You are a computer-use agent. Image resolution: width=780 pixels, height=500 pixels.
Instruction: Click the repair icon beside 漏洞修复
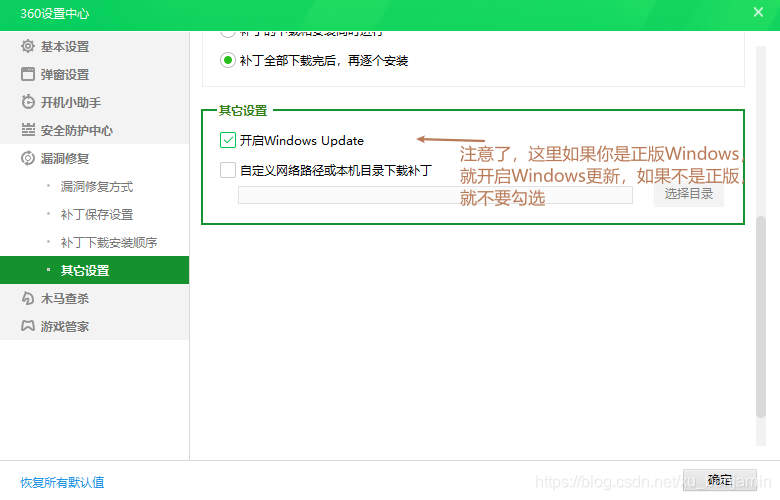28,158
